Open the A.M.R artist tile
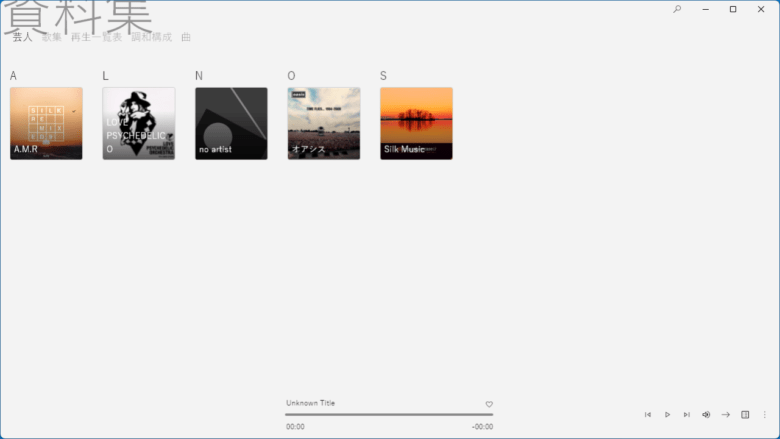Screen dimensions: 780x439 point(46,124)
